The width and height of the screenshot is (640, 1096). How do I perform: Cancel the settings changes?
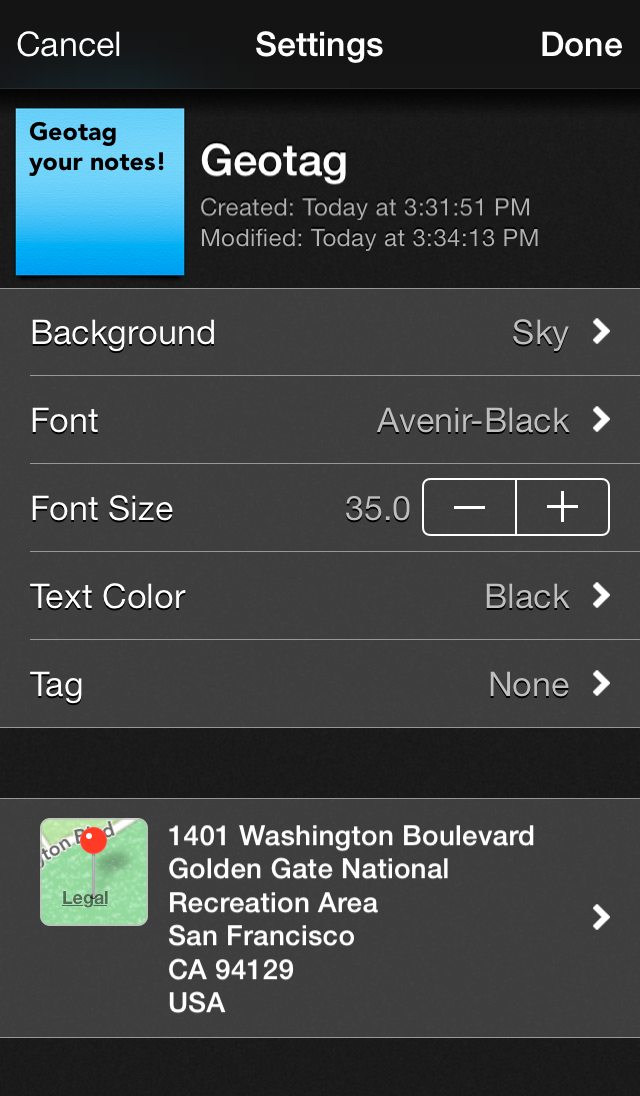coord(68,45)
